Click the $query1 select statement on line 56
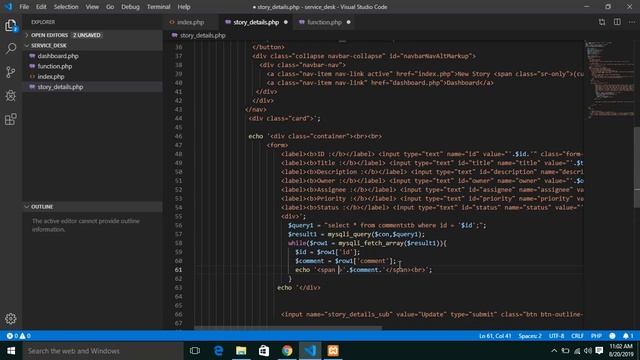The image size is (640, 360). [387, 225]
